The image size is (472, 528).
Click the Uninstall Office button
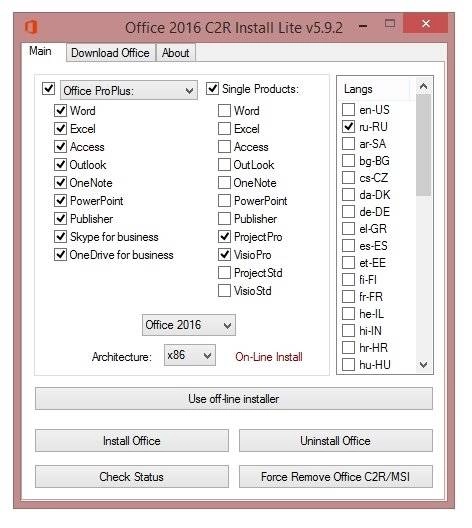(x=336, y=440)
